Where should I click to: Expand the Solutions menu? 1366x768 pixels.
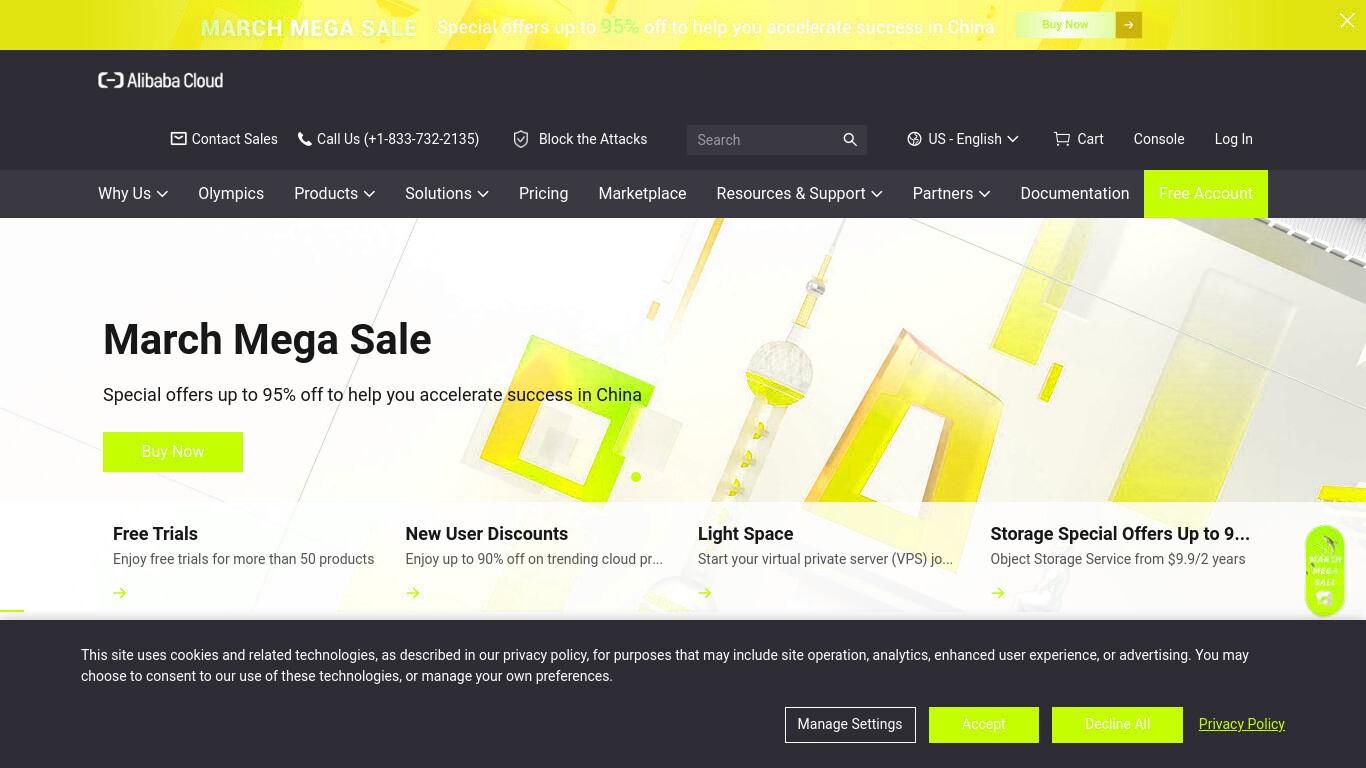point(446,194)
